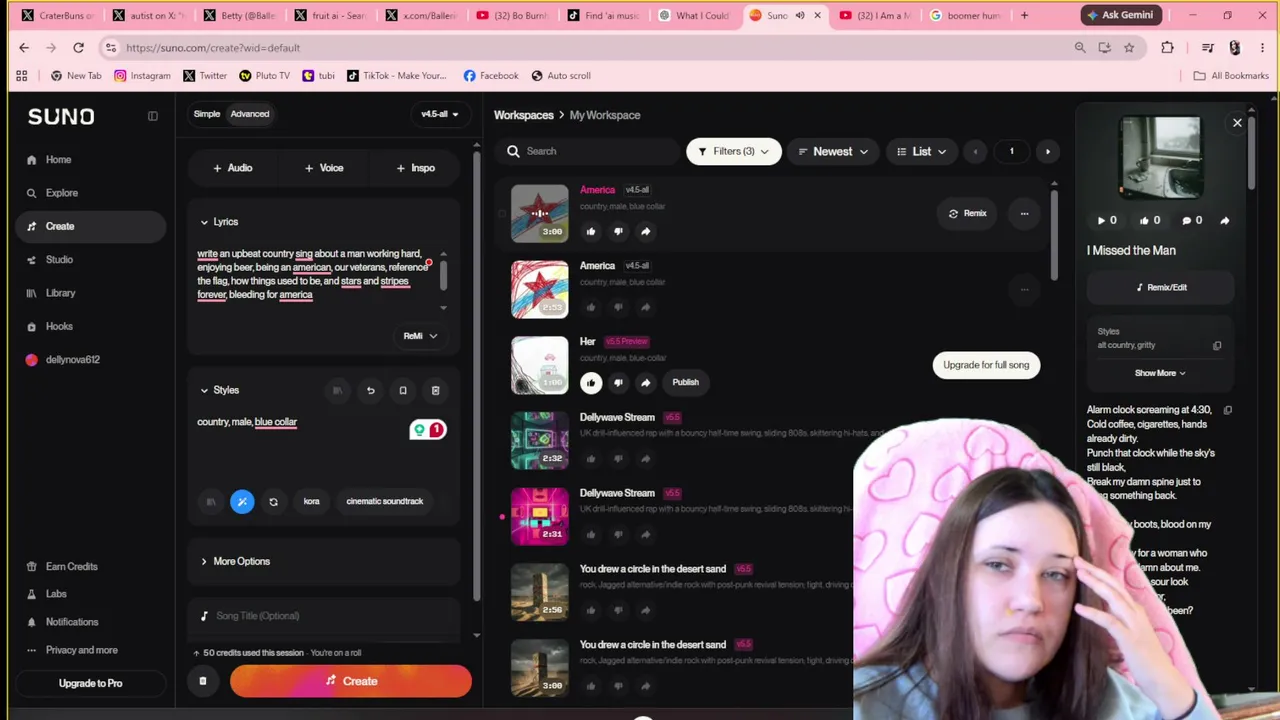Share the song titled Her
This screenshot has width=1280, height=720.
coord(645,383)
